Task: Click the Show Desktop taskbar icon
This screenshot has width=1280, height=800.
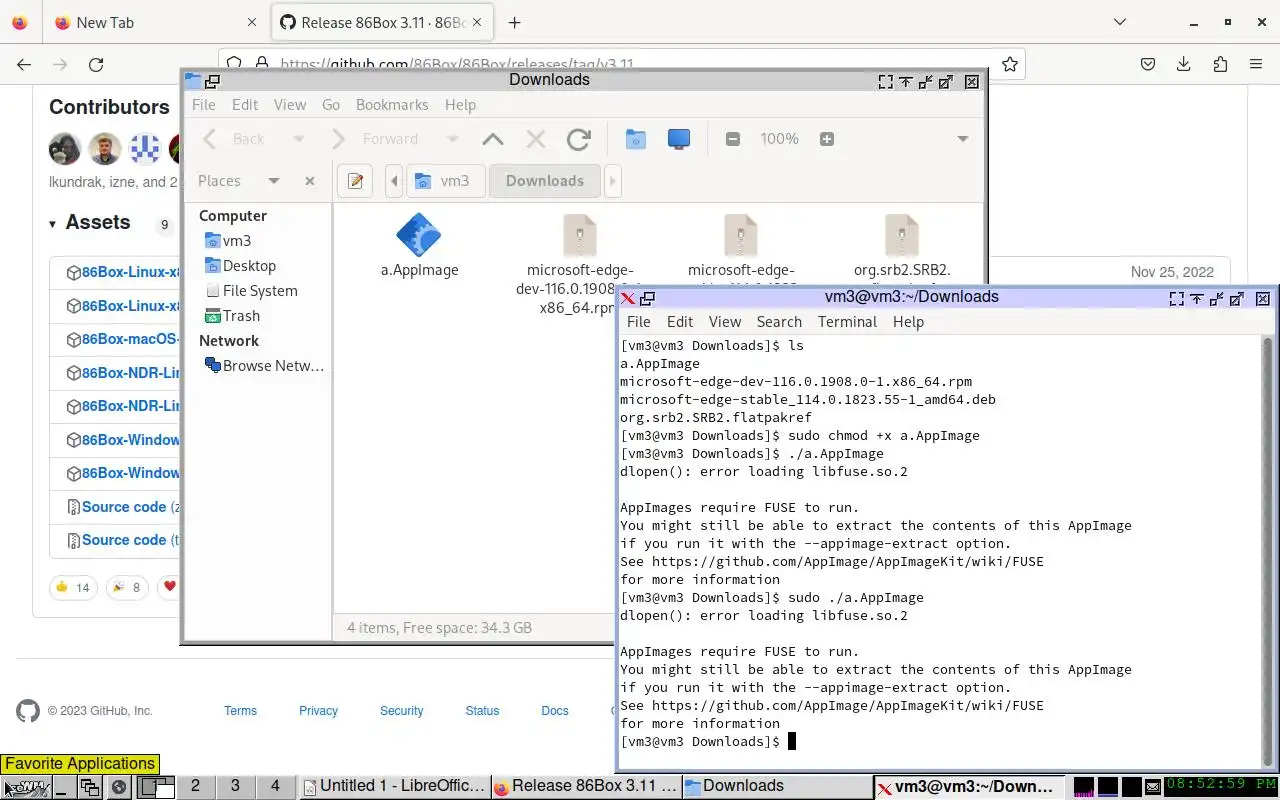Action: 61,787
